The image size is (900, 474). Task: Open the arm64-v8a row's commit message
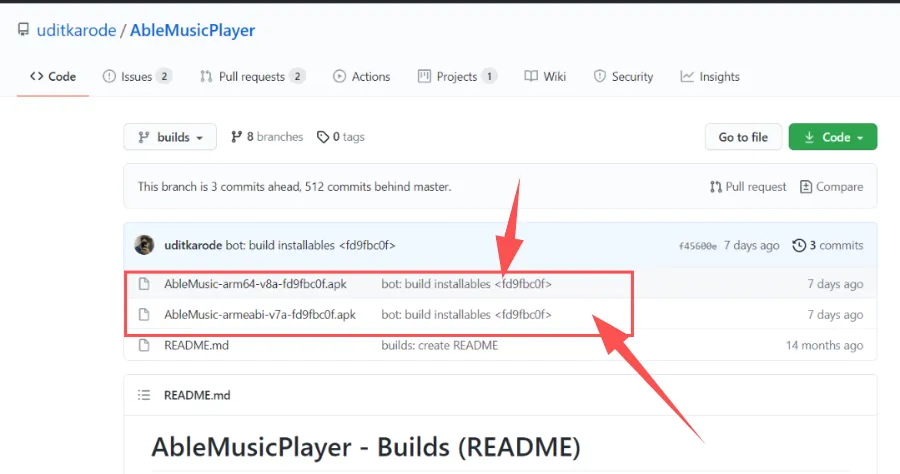click(467, 283)
